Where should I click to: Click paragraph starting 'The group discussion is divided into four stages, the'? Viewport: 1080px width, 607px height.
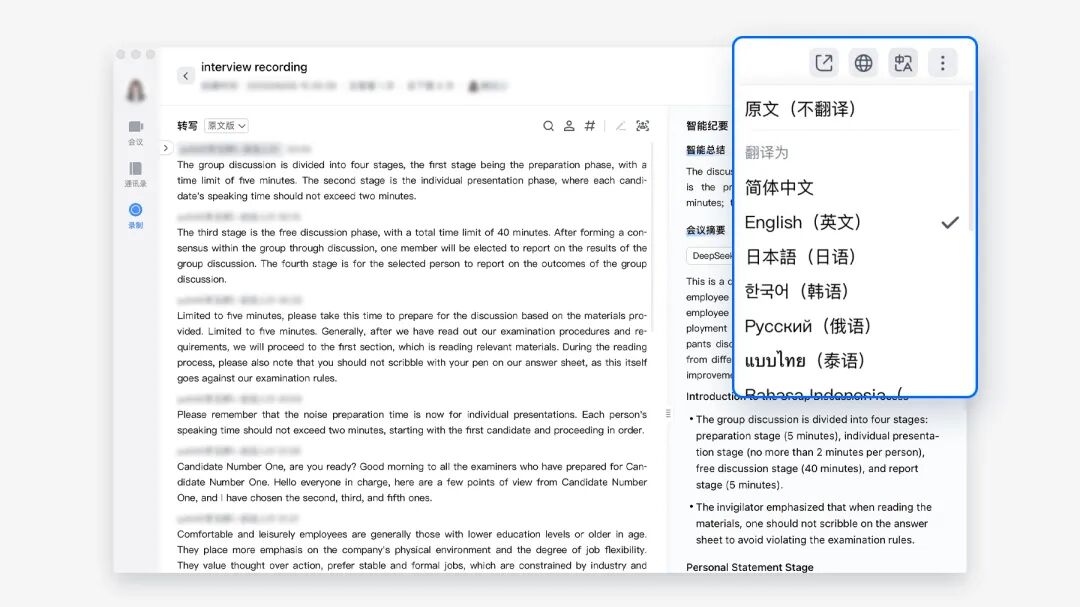point(412,181)
